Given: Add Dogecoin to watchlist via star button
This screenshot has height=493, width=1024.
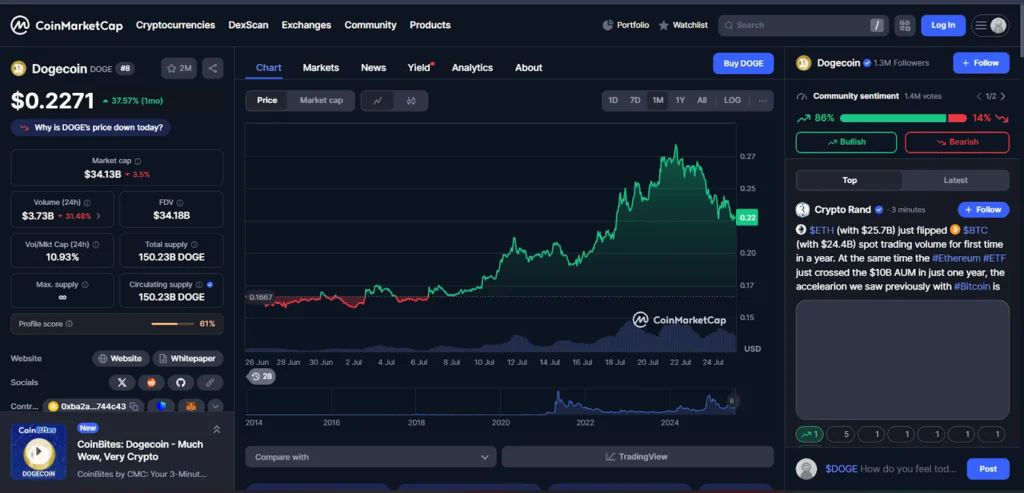Looking at the screenshot, I should (x=179, y=68).
